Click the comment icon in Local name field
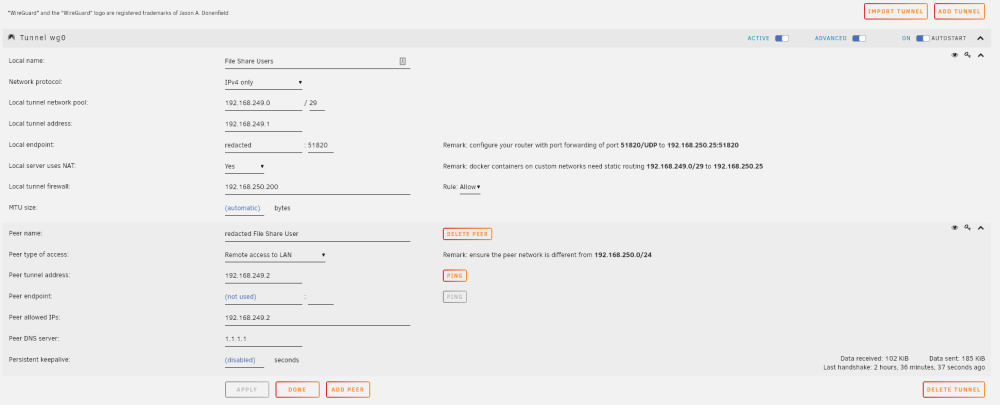 402,61
